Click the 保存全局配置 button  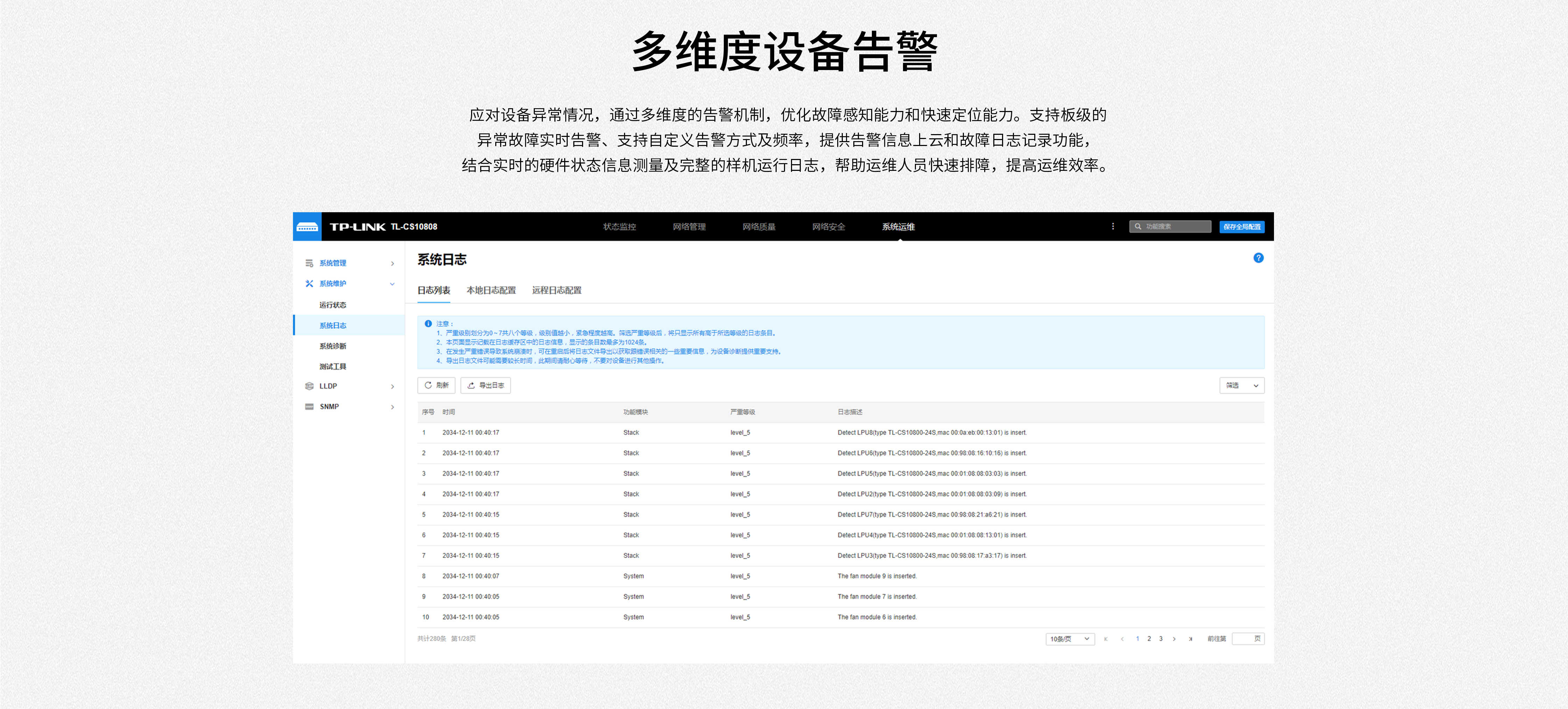[x=1241, y=227]
